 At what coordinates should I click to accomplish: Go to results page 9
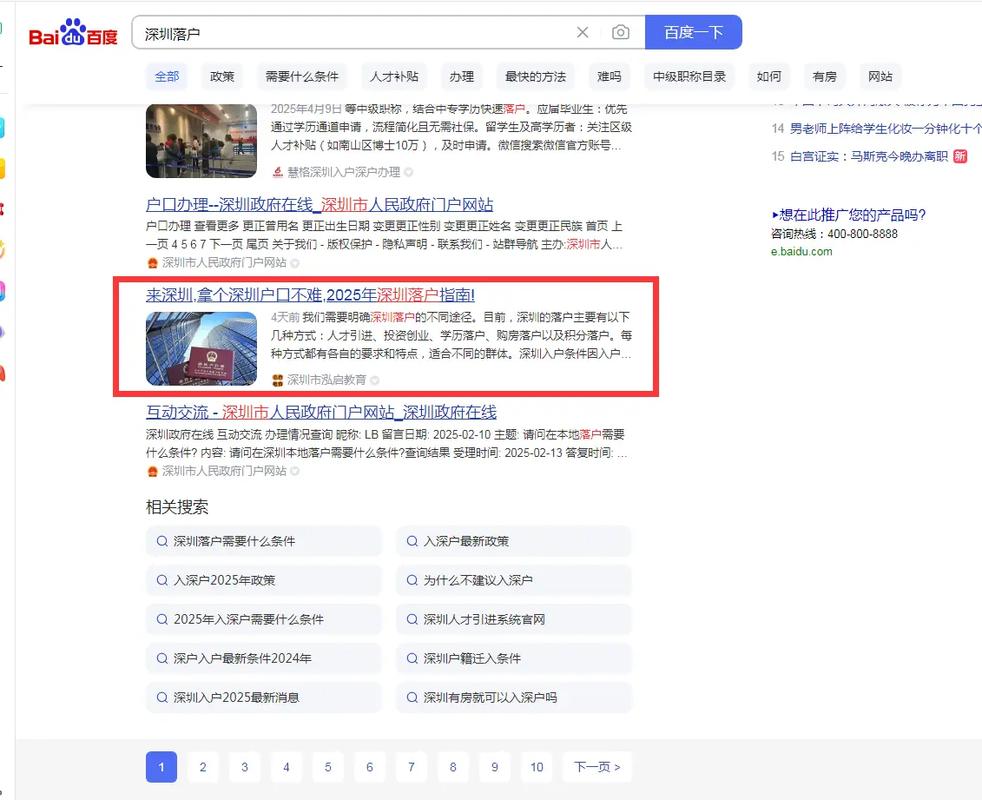[x=495, y=767]
